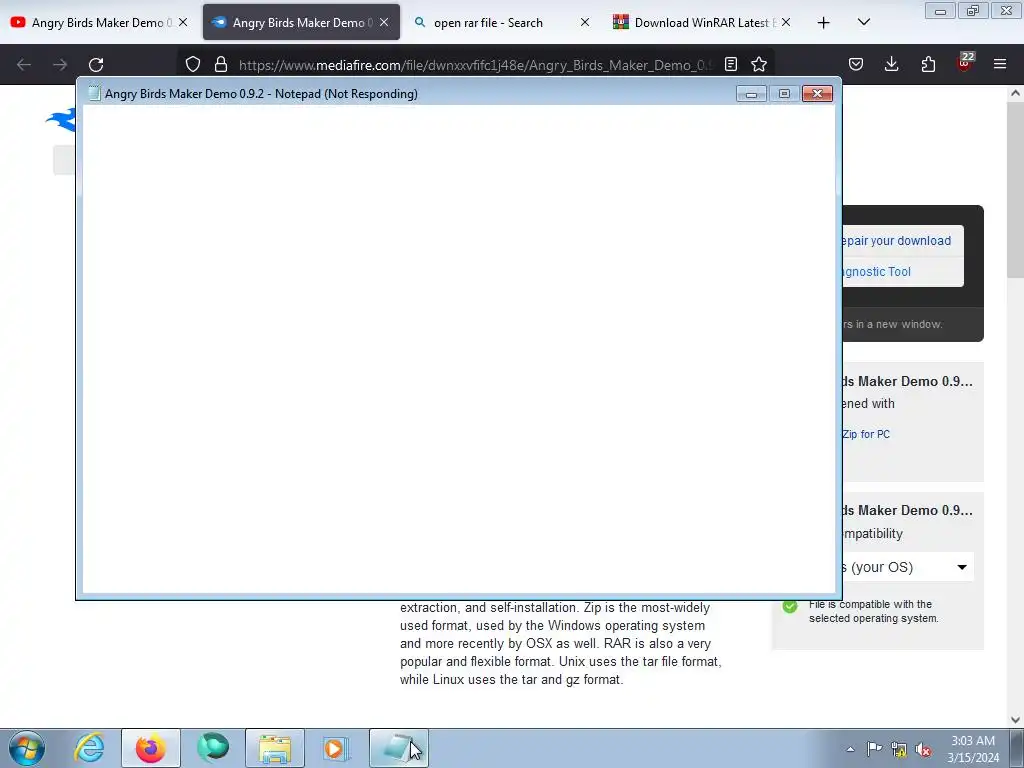Click the page scrollbar down arrow
This screenshot has width=1024, height=768.
pos(1016,720)
